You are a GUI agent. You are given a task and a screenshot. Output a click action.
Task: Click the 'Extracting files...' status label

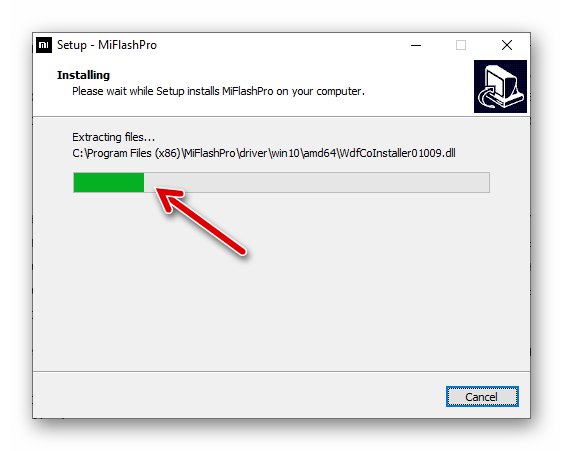[113, 137]
